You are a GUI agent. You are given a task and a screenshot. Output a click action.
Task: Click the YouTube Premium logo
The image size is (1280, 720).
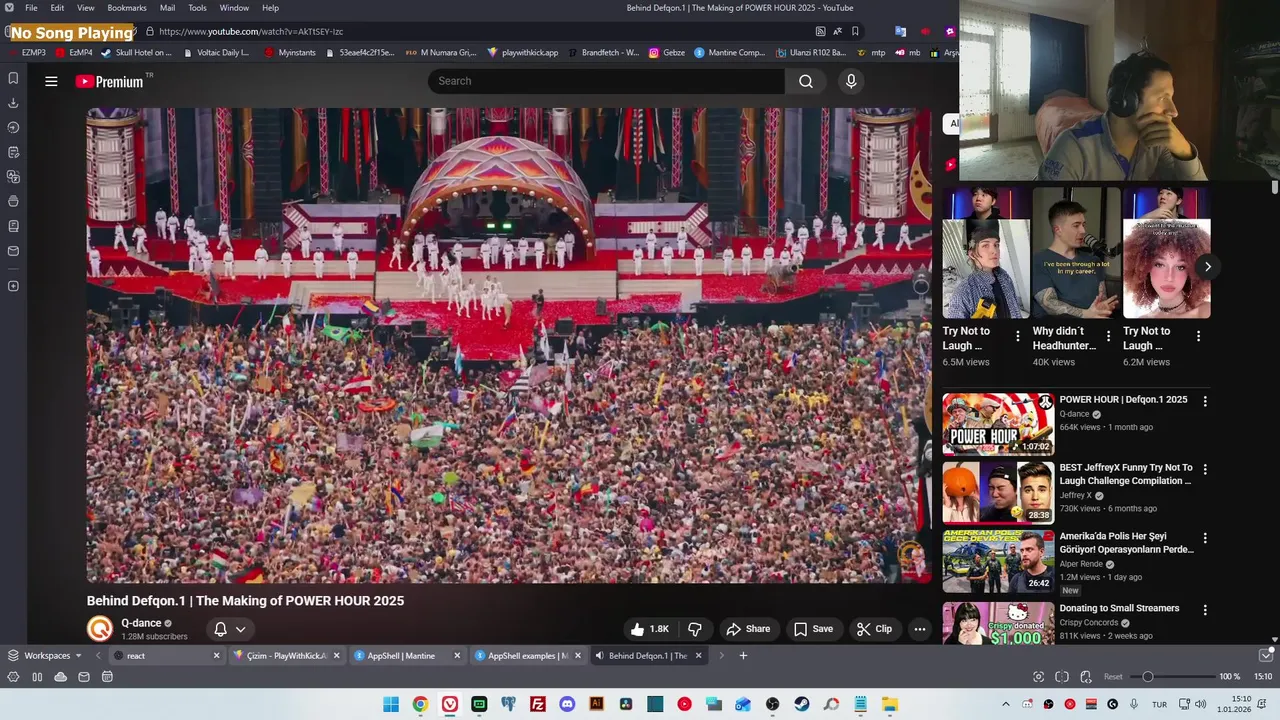(110, 81)
